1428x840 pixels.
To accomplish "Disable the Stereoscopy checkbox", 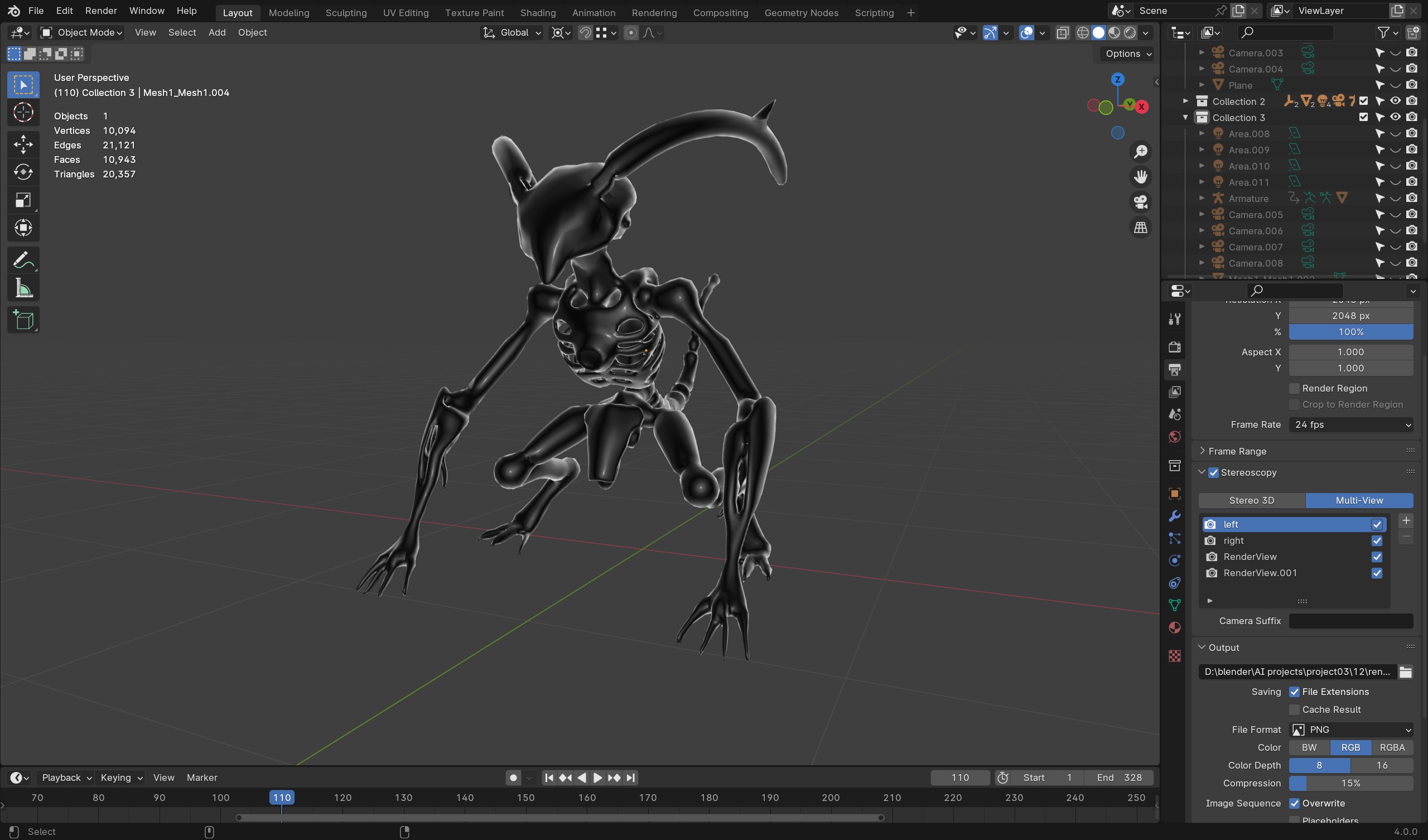I will point(1213,473).
